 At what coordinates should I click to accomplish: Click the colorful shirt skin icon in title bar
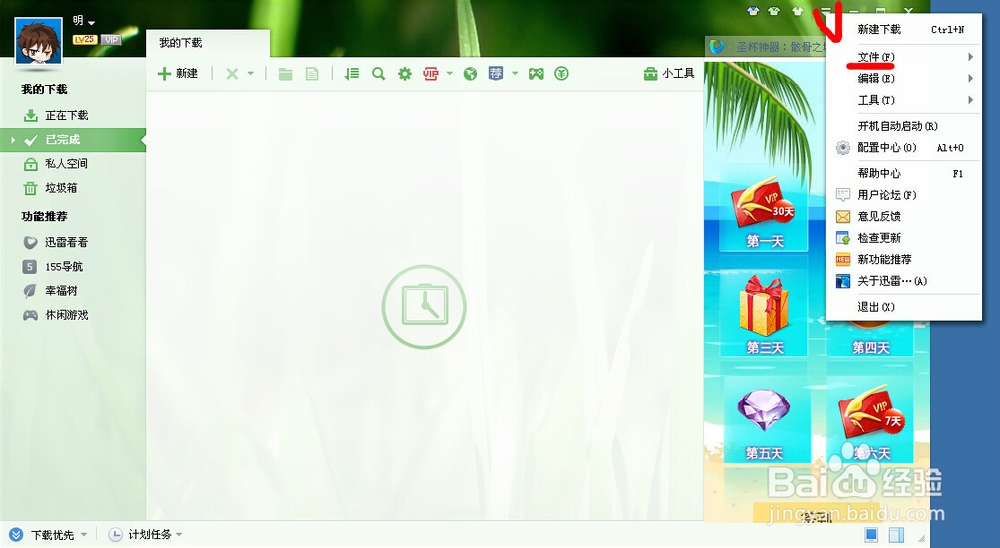[754, 11]
